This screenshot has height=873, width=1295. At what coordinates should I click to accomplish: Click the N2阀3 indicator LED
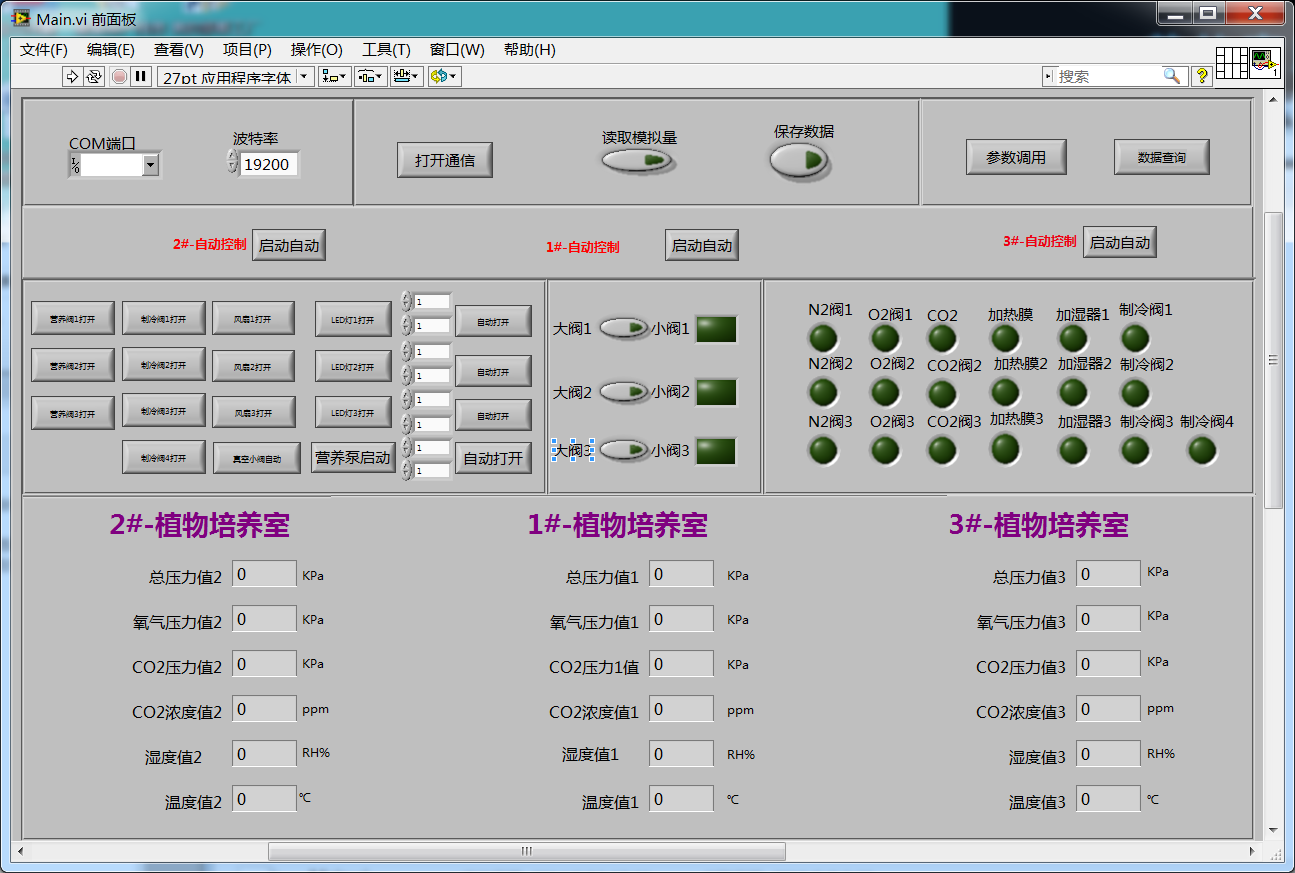(823, 450)
